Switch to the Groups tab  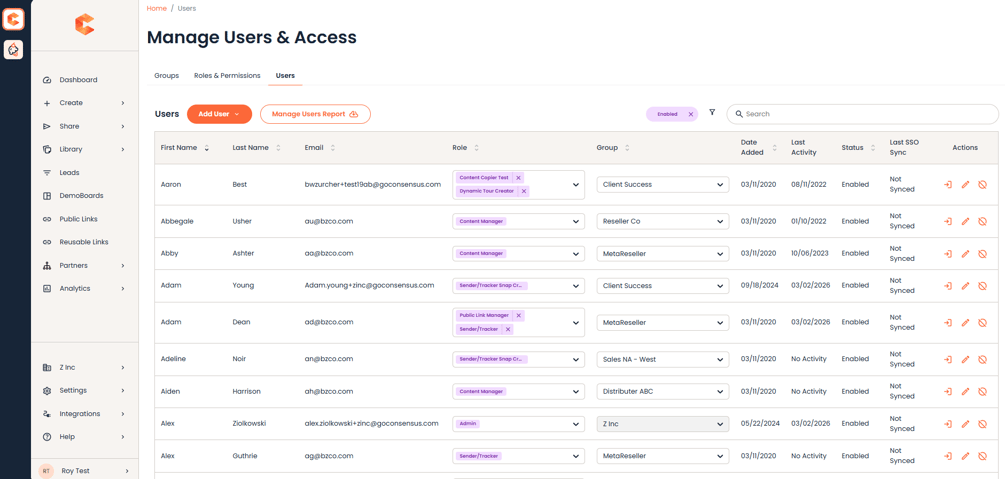[167, 76]
